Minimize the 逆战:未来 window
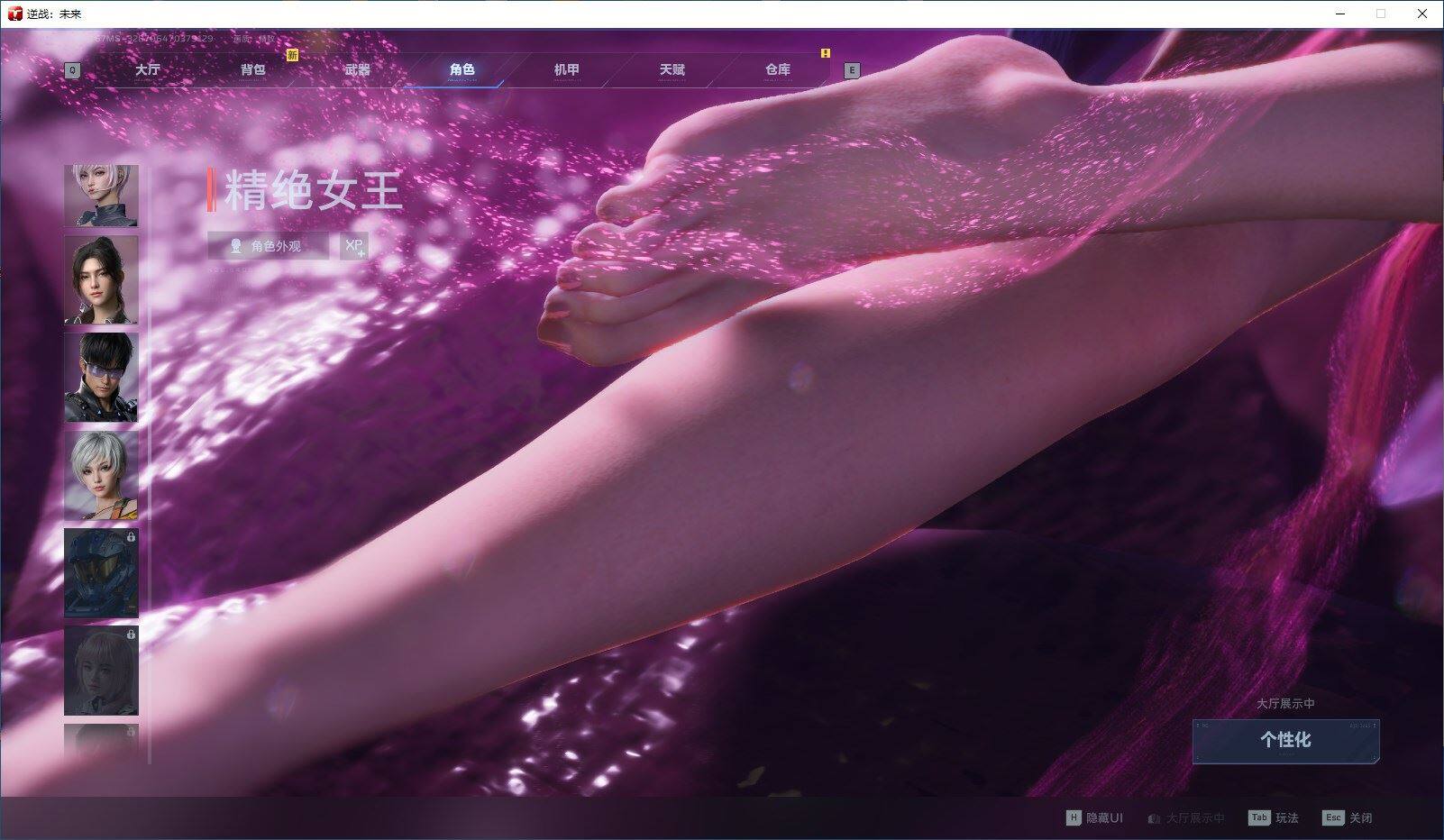The height and width of the screenshot is (840, 1444). 1339,14
